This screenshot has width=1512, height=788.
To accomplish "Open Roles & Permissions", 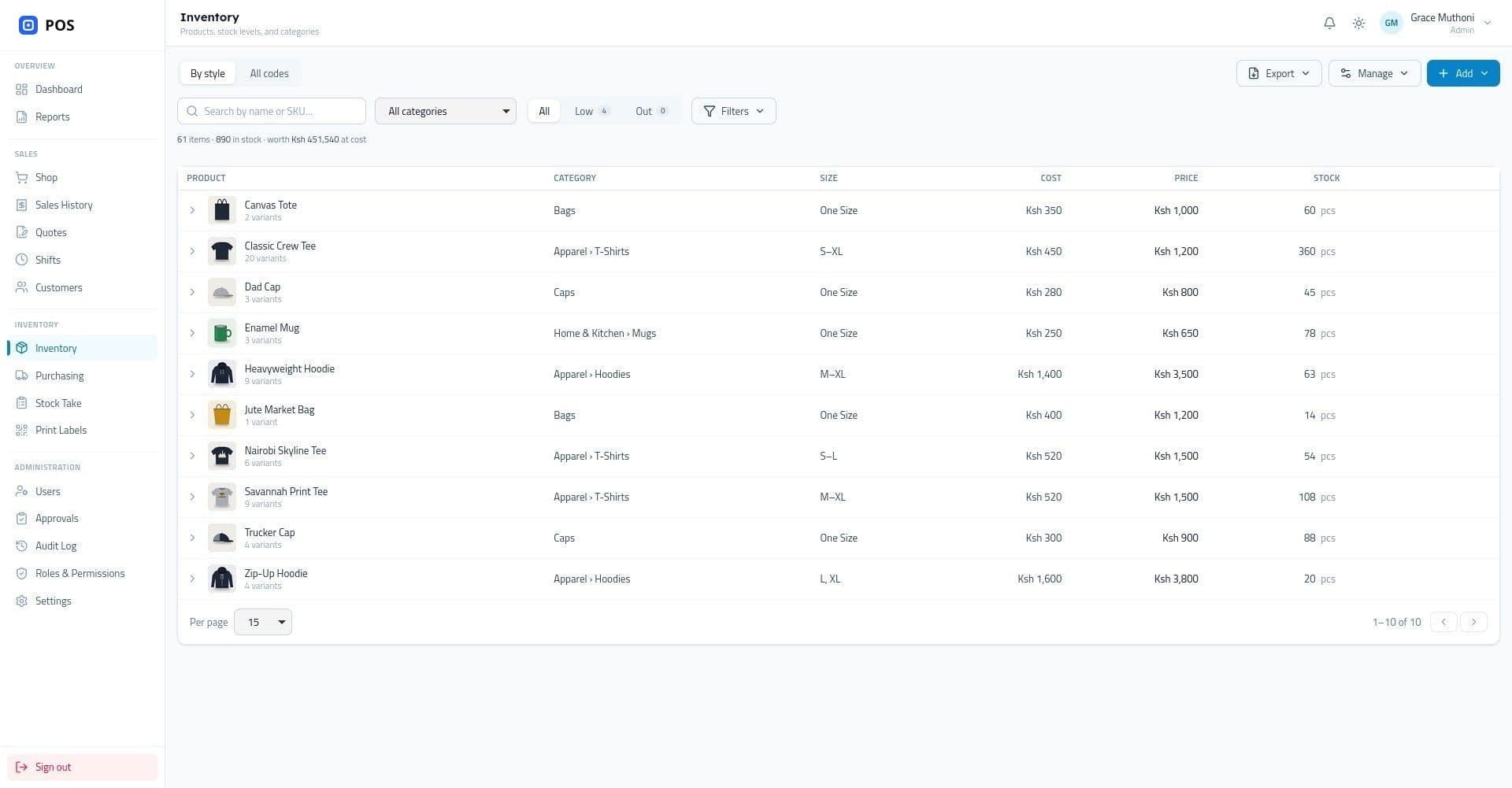I will [82, 574].
